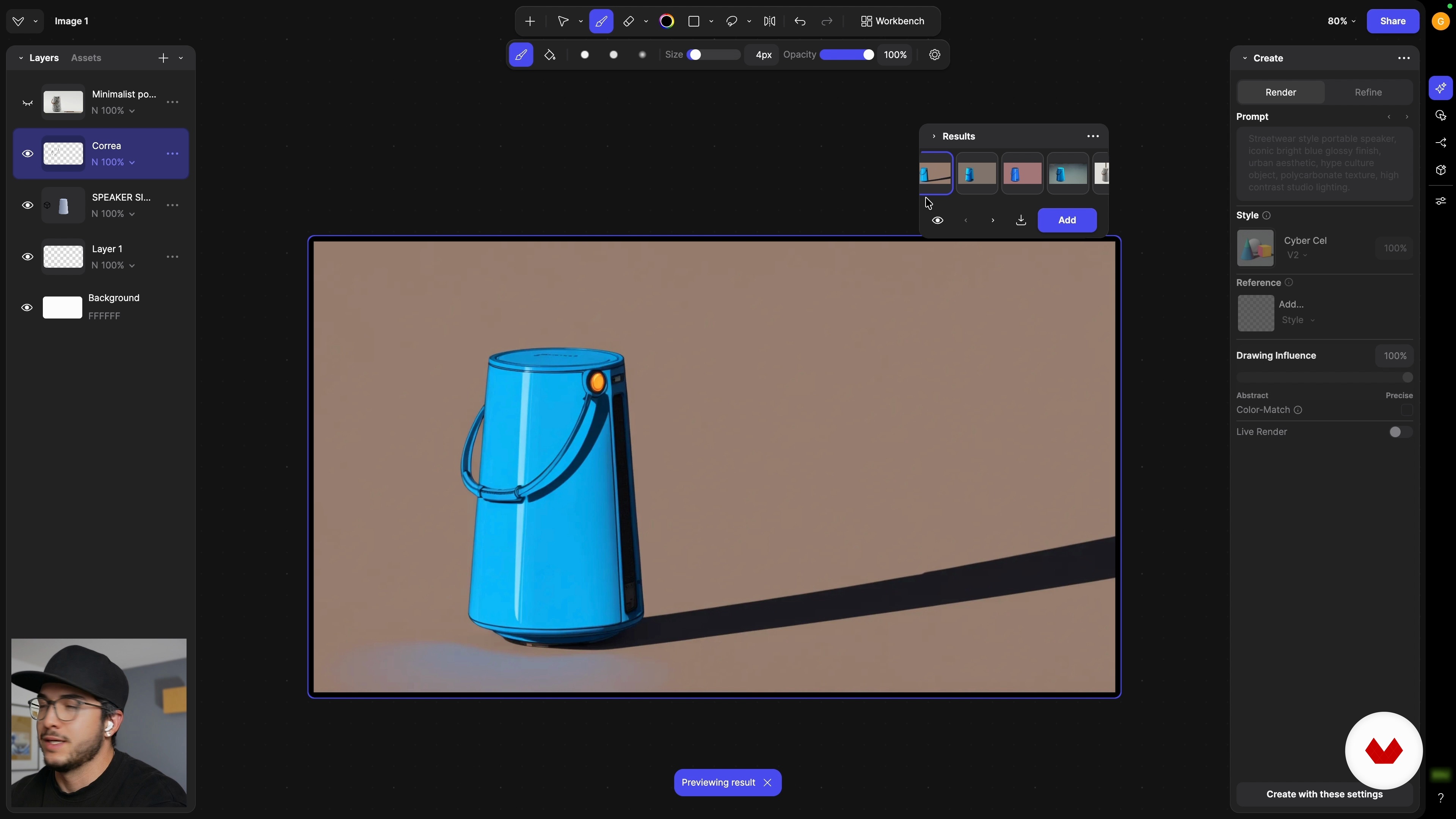Screen dimensions: 1456x819
Task: Download the previewed result
Action: tap(1021, 220)
